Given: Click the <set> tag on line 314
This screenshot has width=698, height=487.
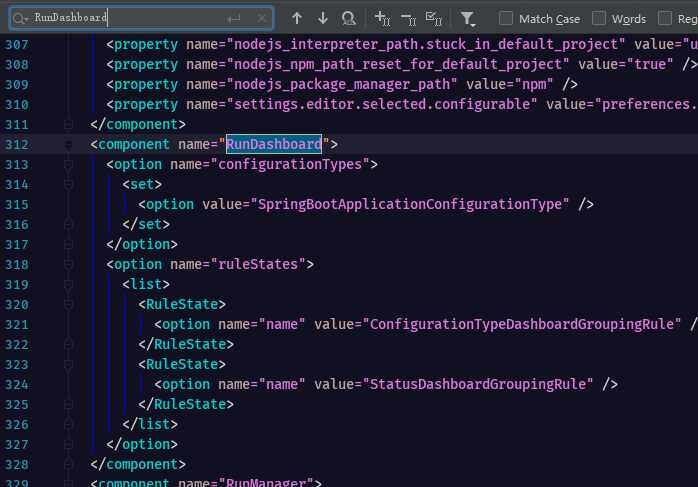Looking at the screenshot, I should 142,184.
